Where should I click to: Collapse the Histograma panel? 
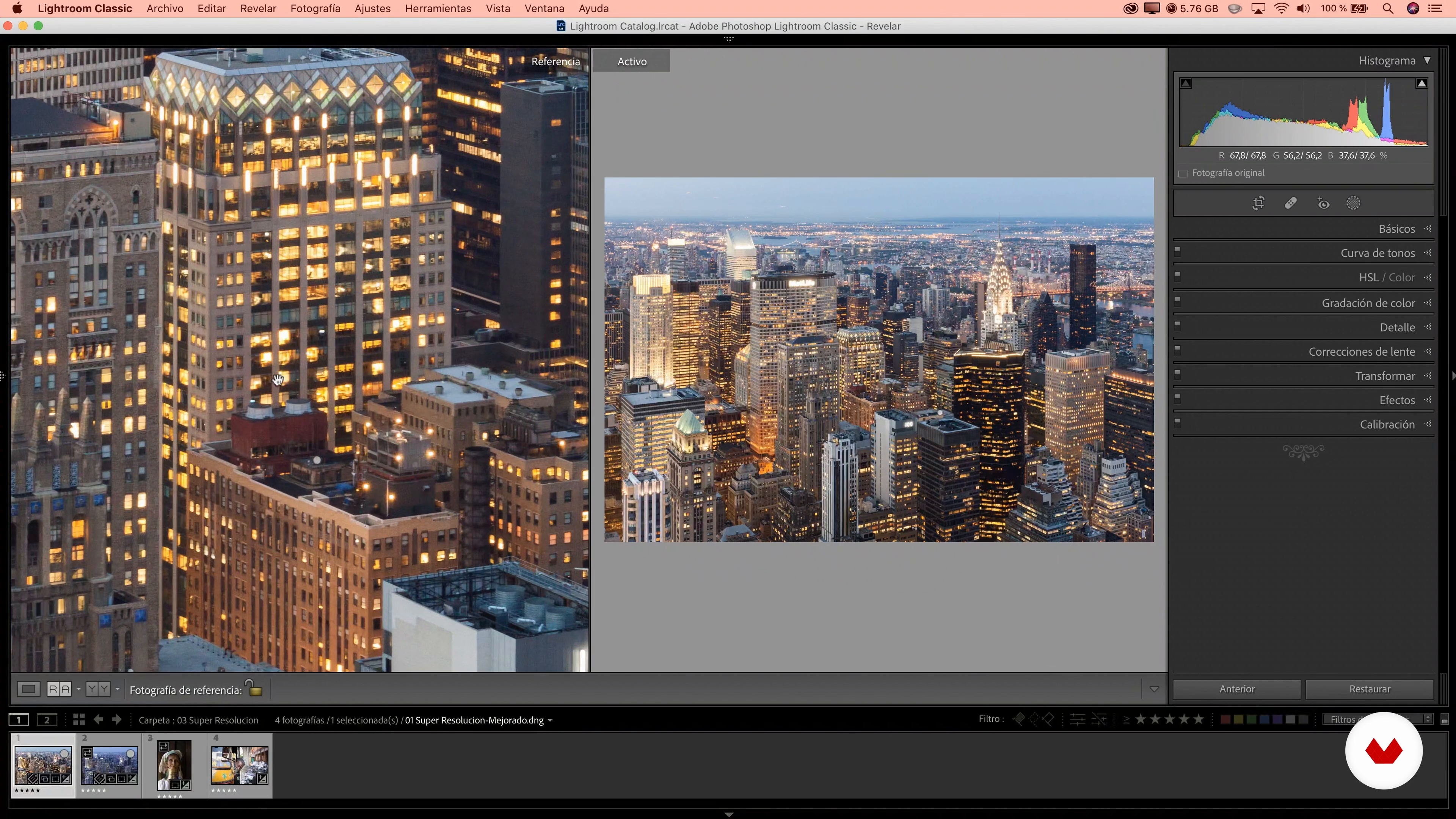(1427, 61)
